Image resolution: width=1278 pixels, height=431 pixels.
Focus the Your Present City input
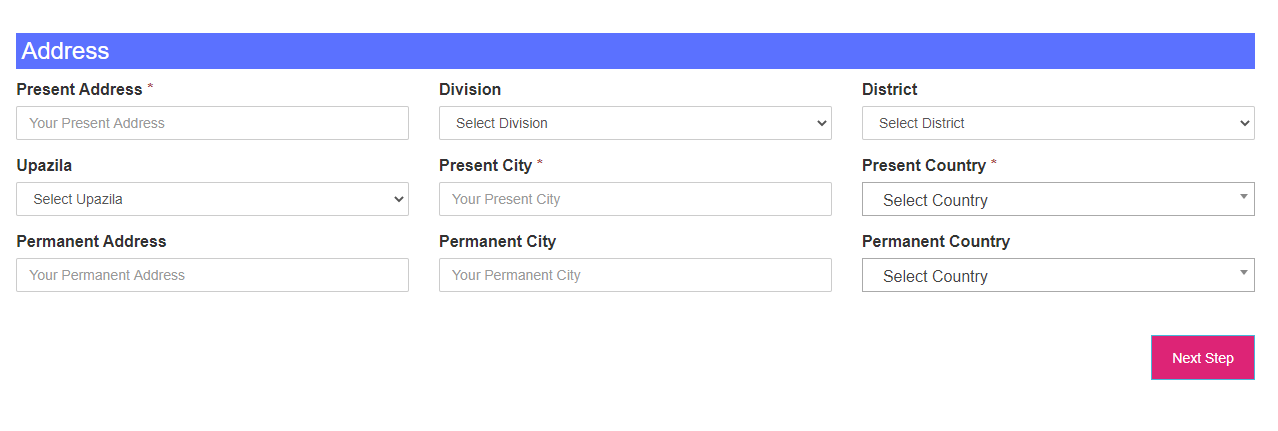(635, 199)
